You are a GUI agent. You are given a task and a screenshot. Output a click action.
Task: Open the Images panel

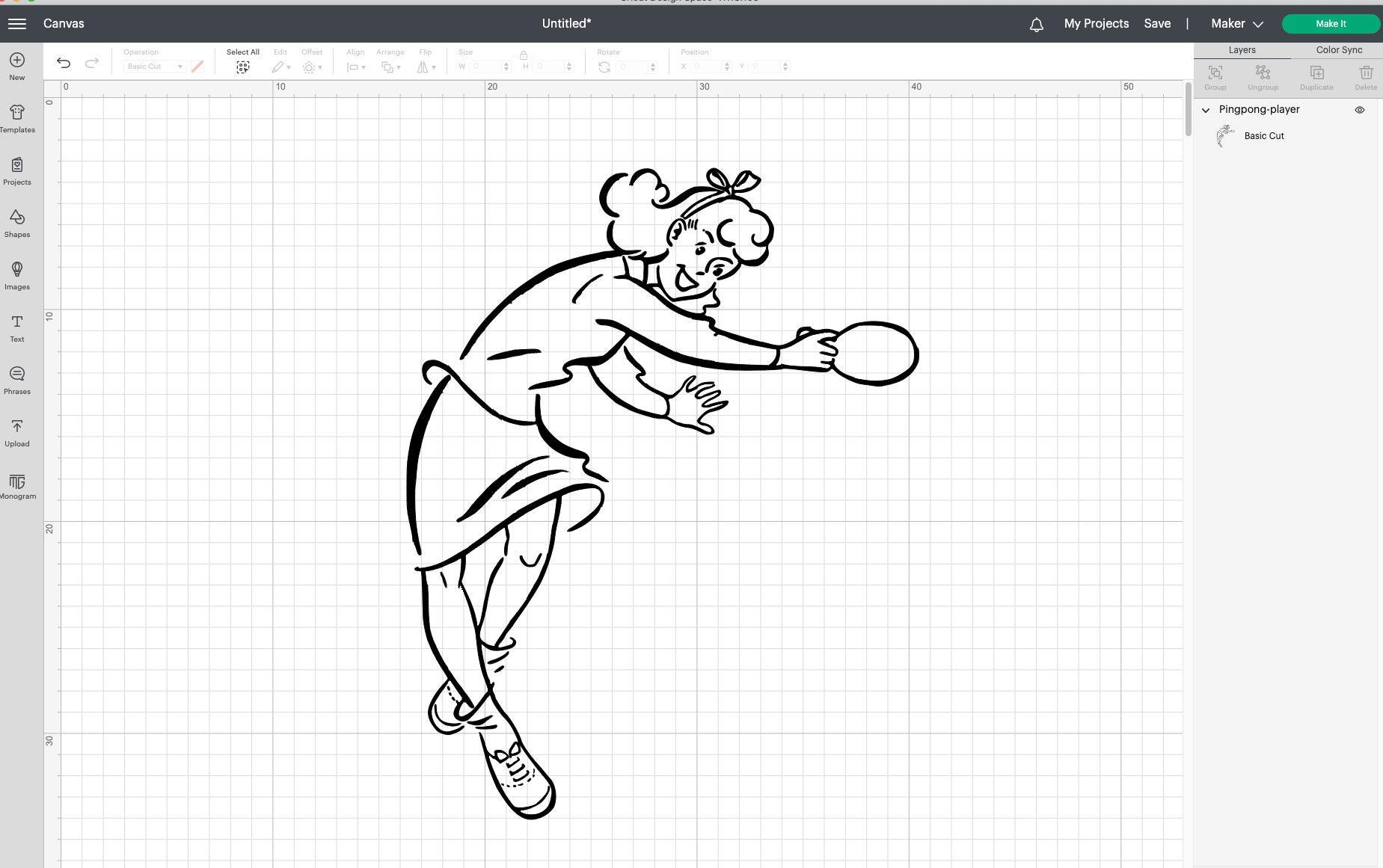click(16, 275)
